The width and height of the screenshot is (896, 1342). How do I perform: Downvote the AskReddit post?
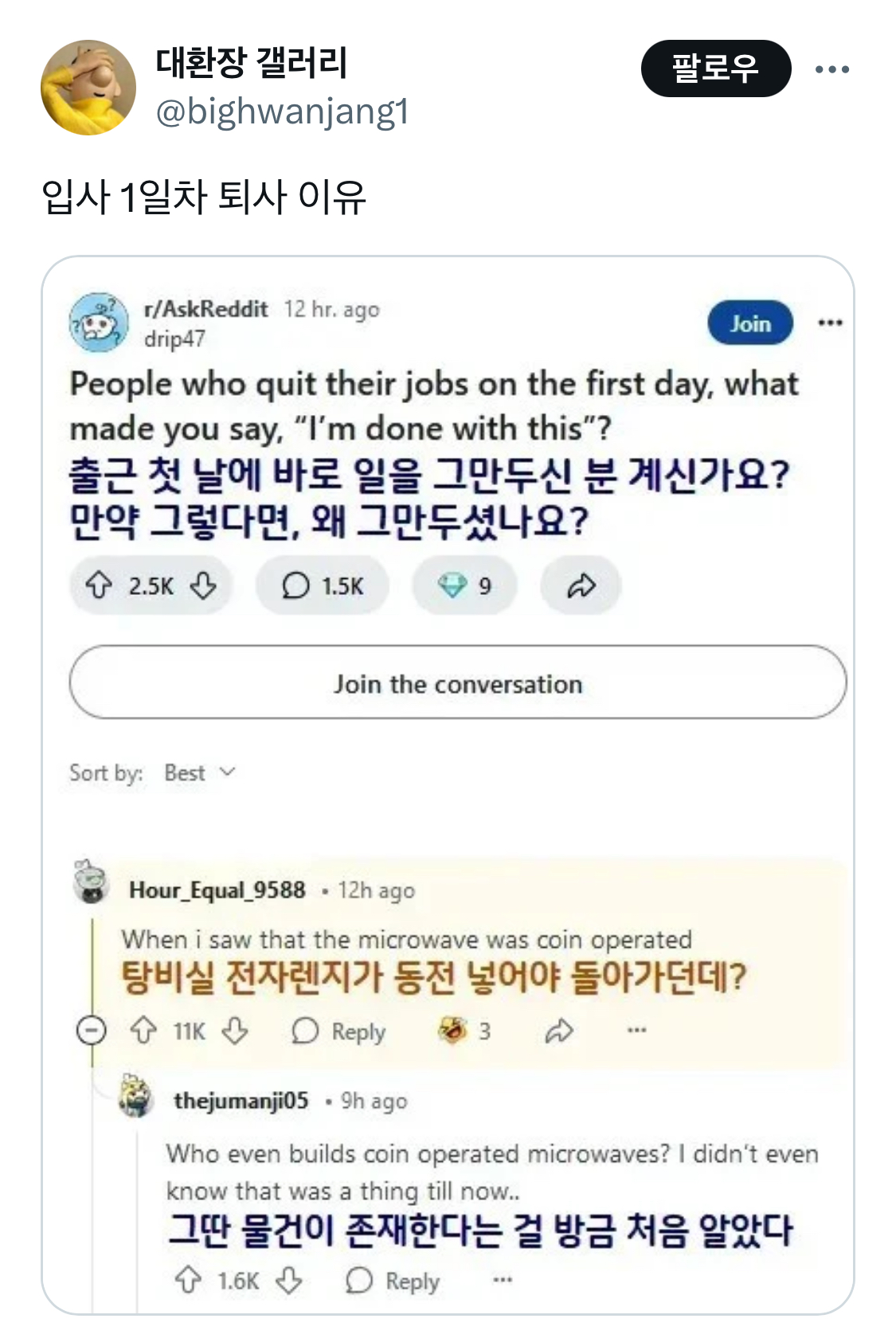[x=203, y=585]
